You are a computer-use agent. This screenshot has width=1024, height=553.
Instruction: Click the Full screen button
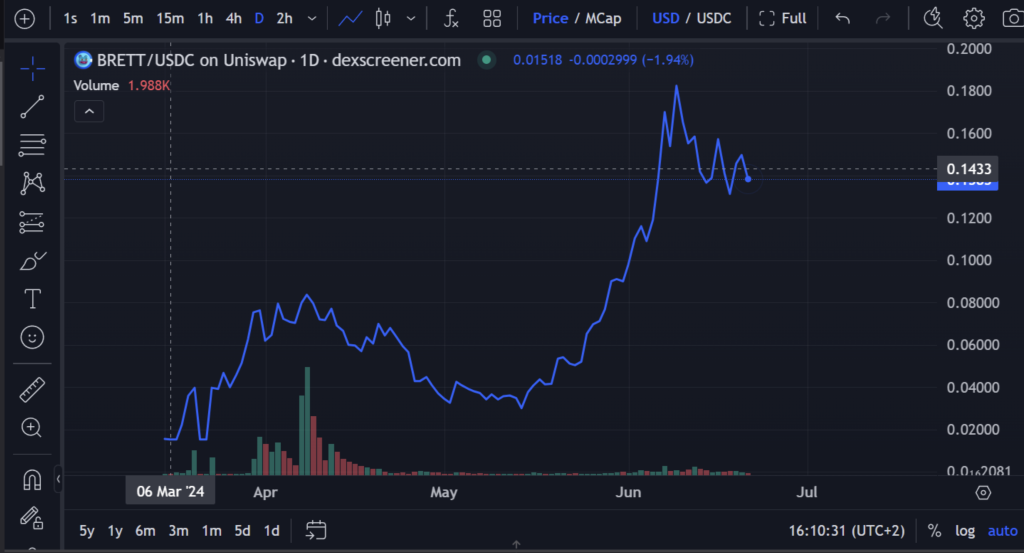(x=783, y=18)
